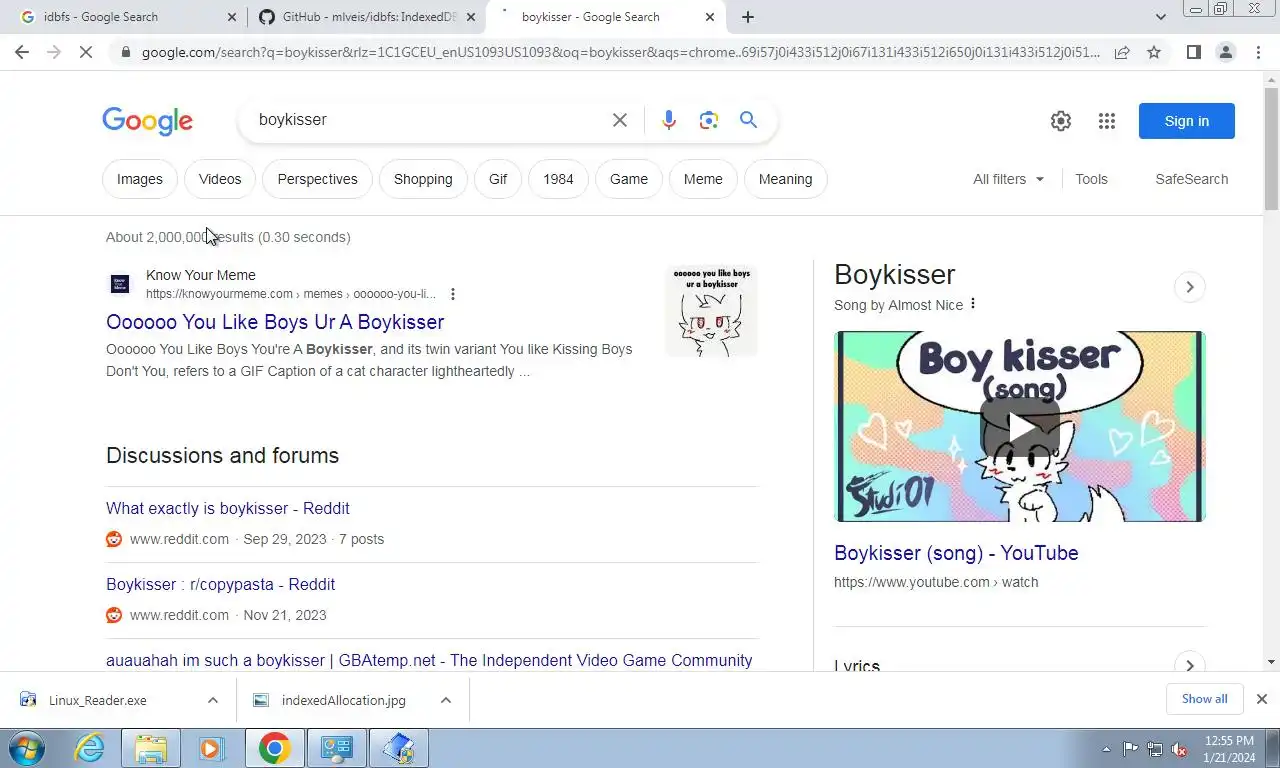Click the Google logo
Screen dimensions: 1280x768
(x=147, y=121)
